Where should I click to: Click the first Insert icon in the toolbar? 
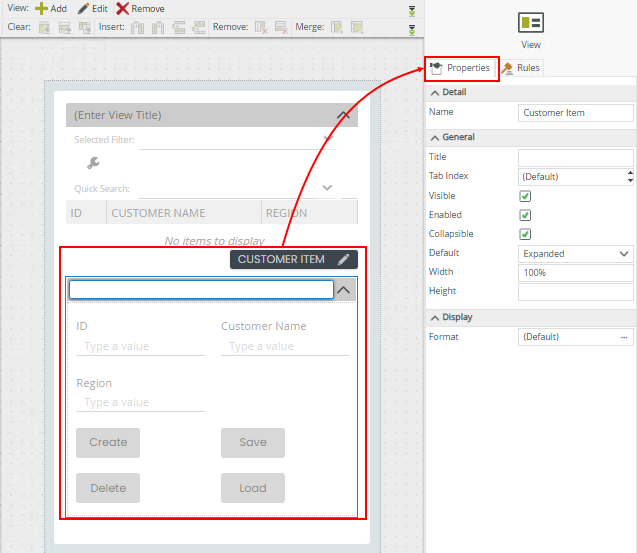(x=136, y=27)
